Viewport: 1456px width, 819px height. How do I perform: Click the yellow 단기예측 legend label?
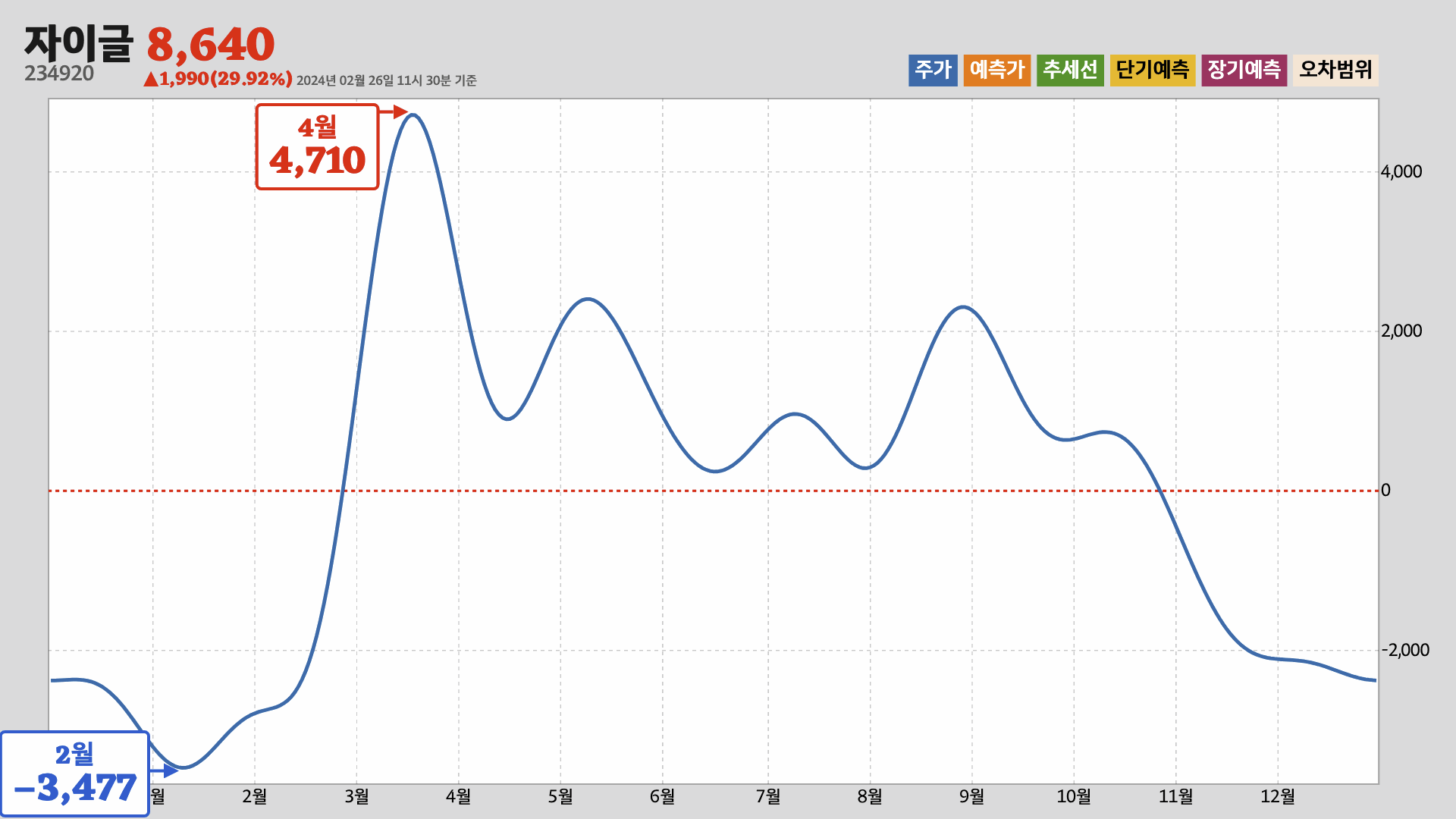1153,71
